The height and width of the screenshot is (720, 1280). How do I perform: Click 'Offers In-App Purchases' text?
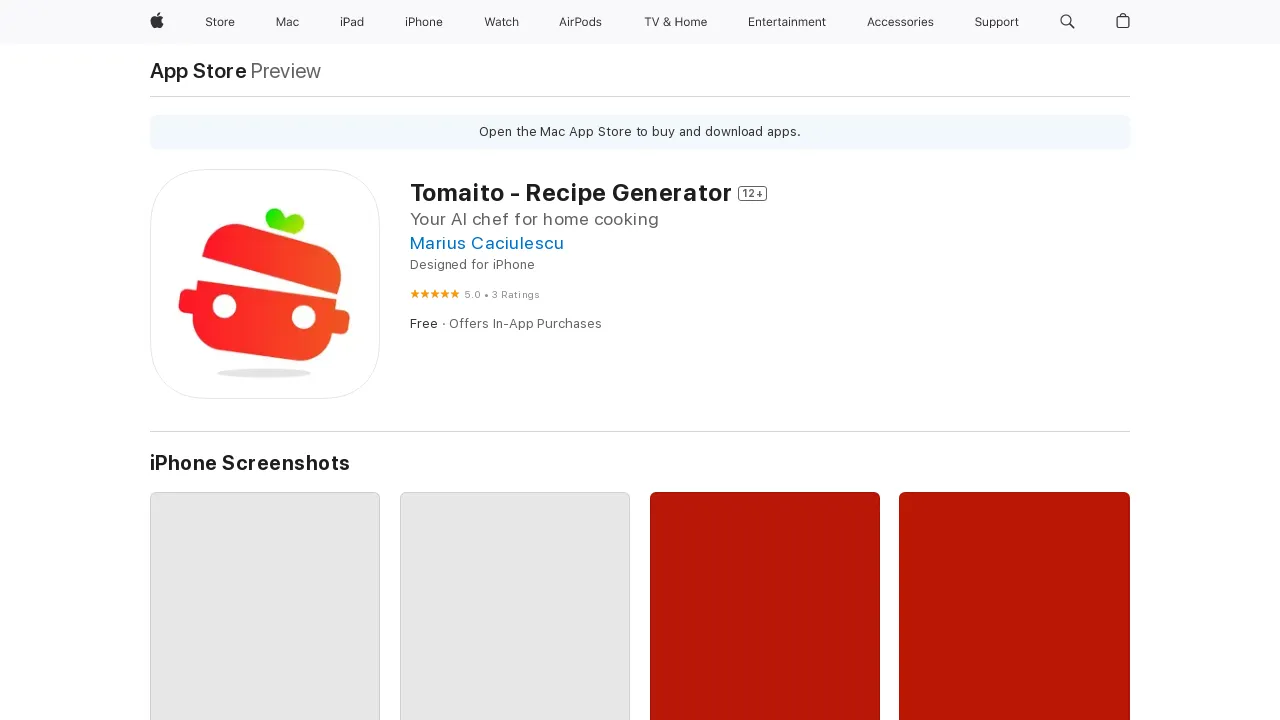click(x=525, y=324)
